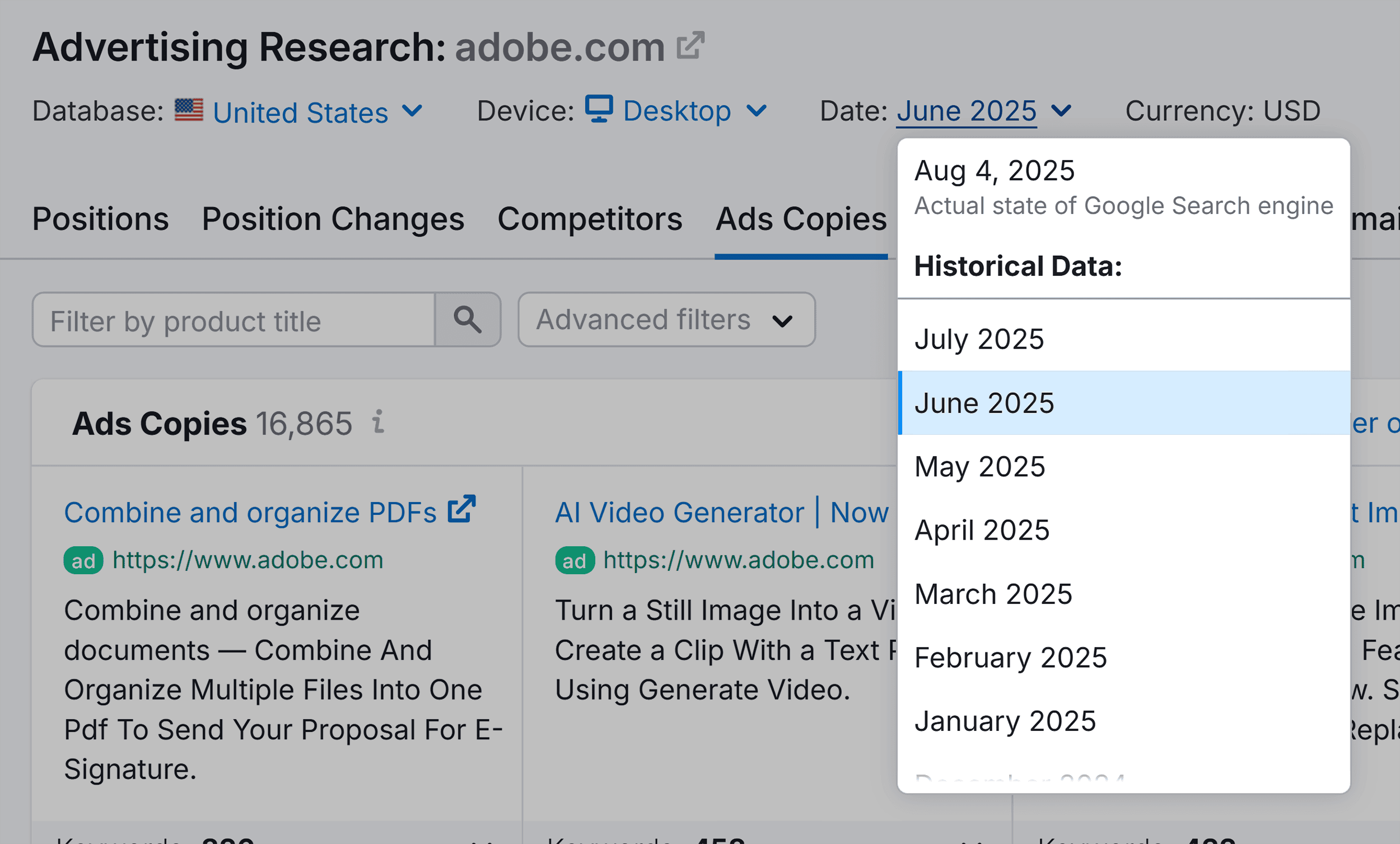Collapse the June 2025 date dropdown
Viewport: 1400px width, 844px height.
pos(984,111)
